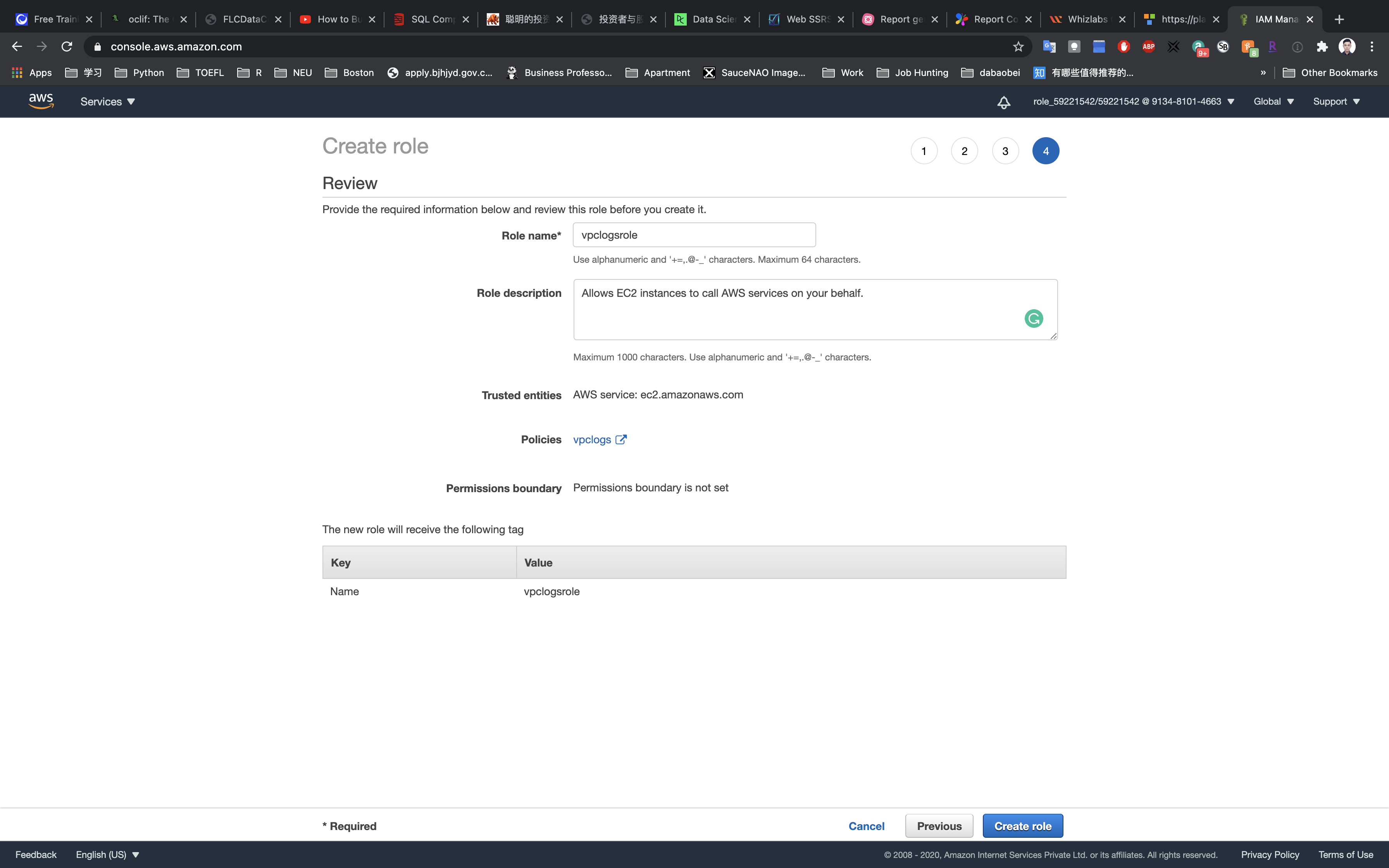The height and width of the screenshot is (868, 1389).
Task: Open the Chrome extensions puzzle icon
Action: pyautogui.click(x=1322, y=46)
